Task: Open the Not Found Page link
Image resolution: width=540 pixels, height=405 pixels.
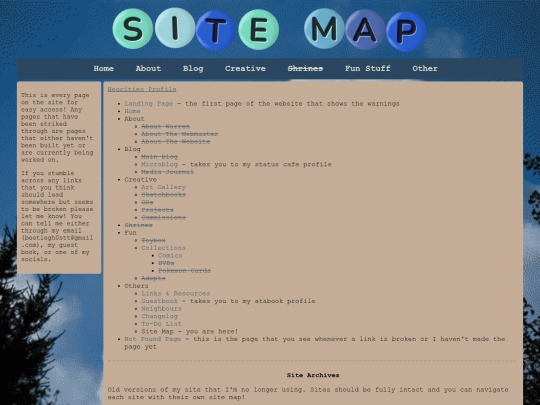Action: pos(153,339)
